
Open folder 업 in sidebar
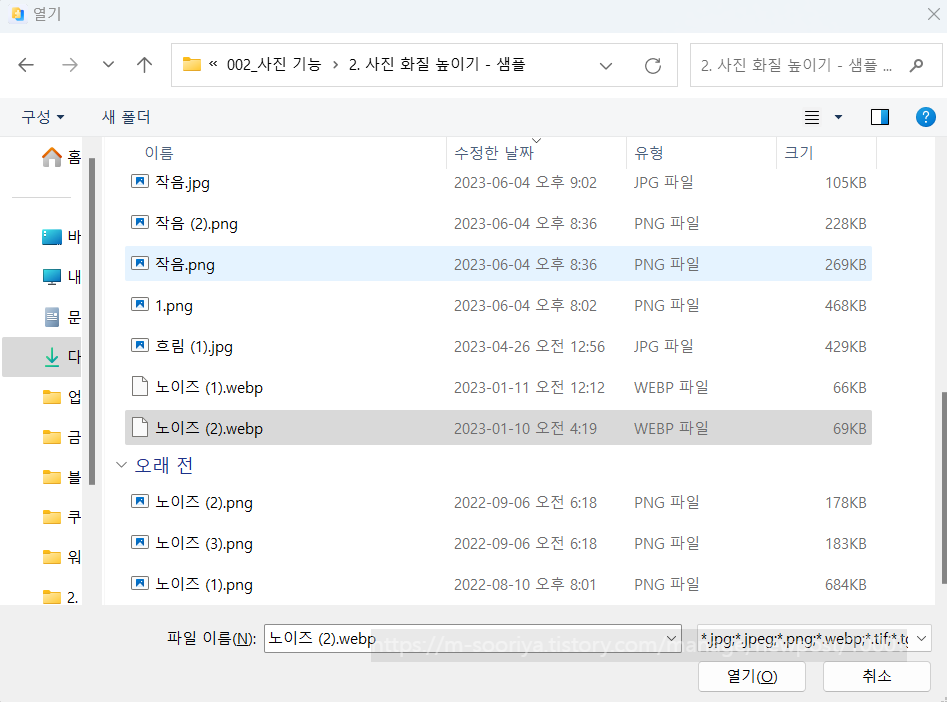point(61,397)
